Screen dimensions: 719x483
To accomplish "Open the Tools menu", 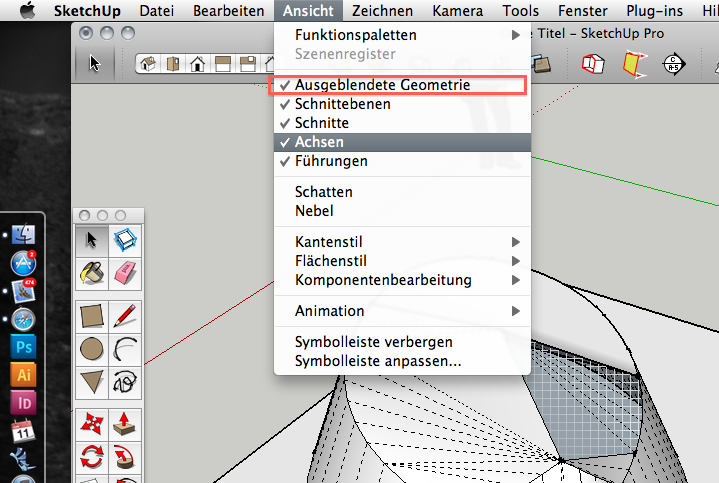I will (520, 11).
